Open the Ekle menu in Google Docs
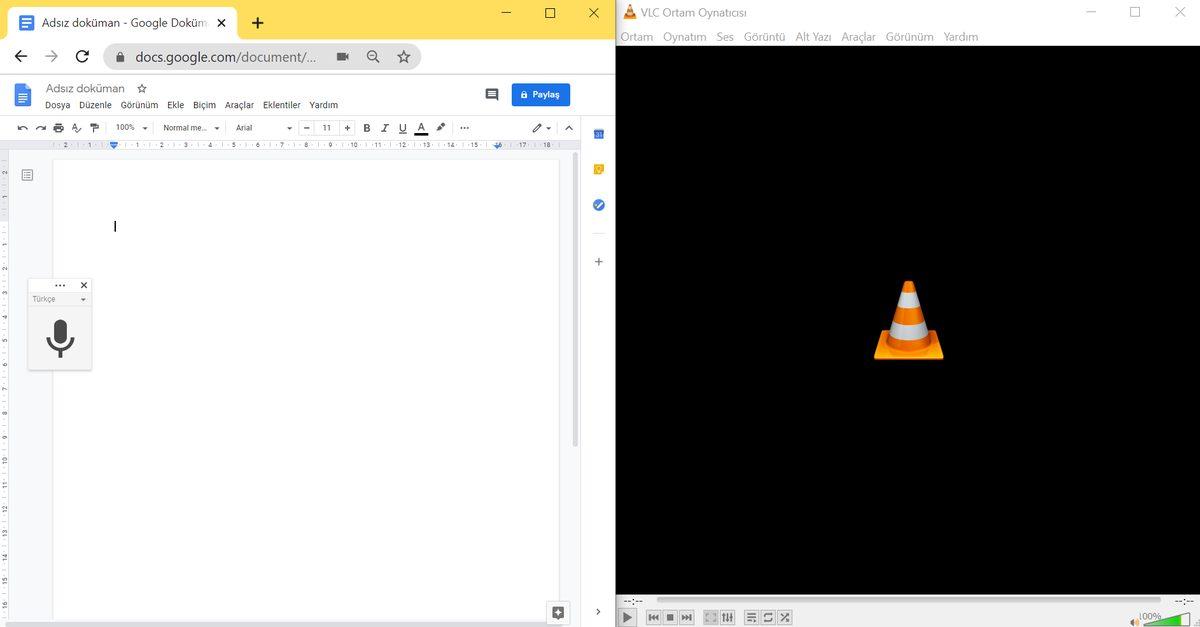The image size is (1200, 627). pyautogui.click(x=175, y=104)
